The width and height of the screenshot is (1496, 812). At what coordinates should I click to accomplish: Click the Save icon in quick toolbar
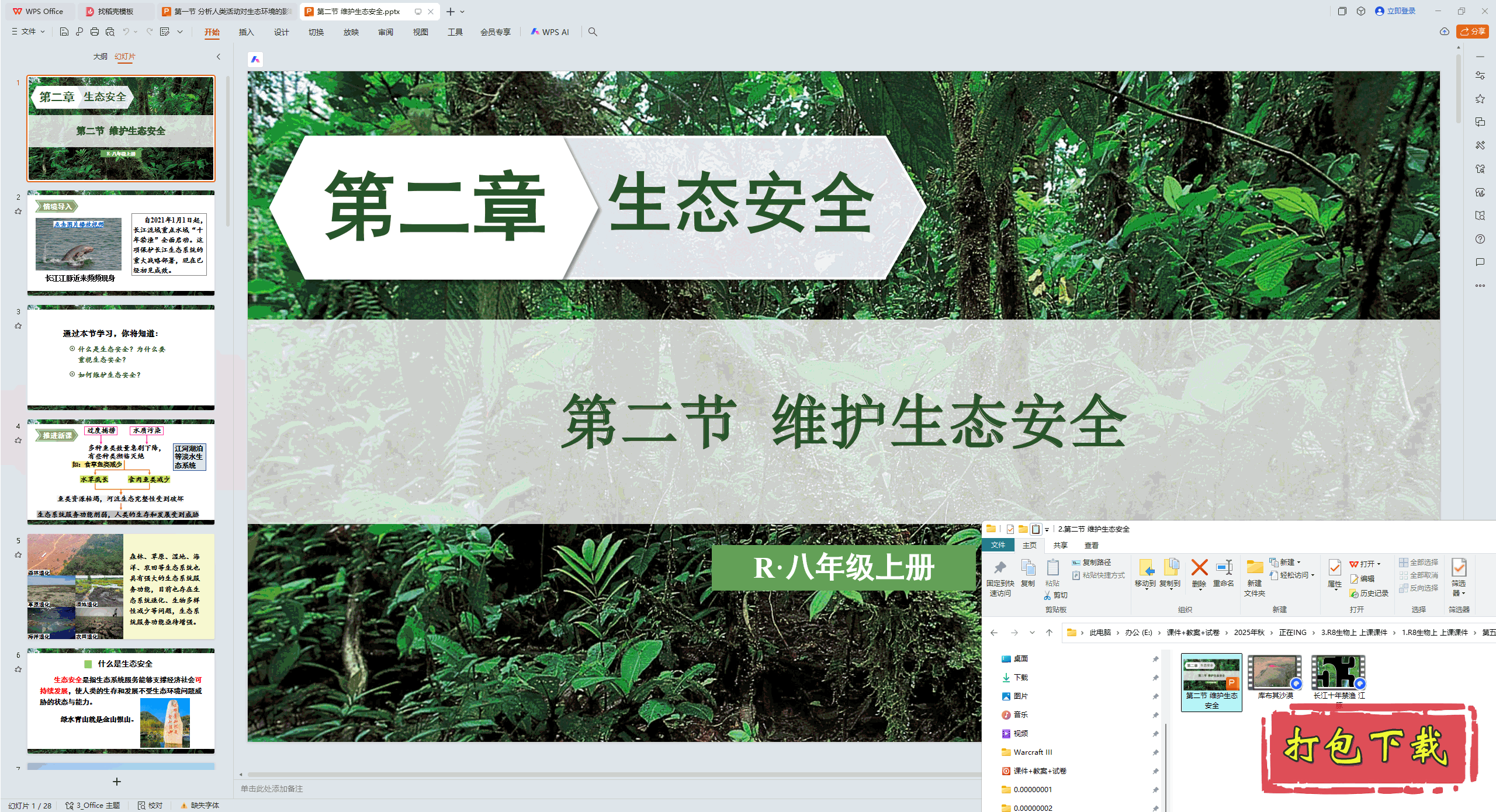pyautogui.click(x=64, y=32)
